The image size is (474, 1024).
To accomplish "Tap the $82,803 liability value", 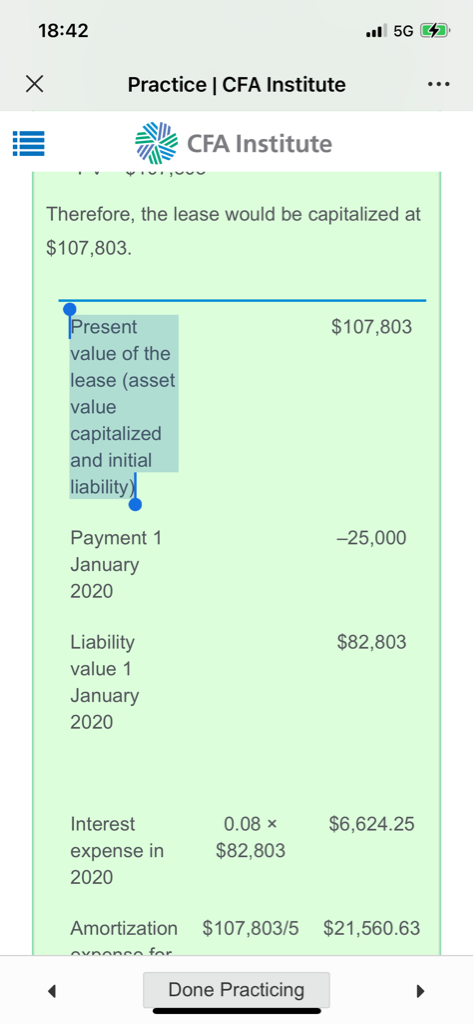I will pos(371,642).
